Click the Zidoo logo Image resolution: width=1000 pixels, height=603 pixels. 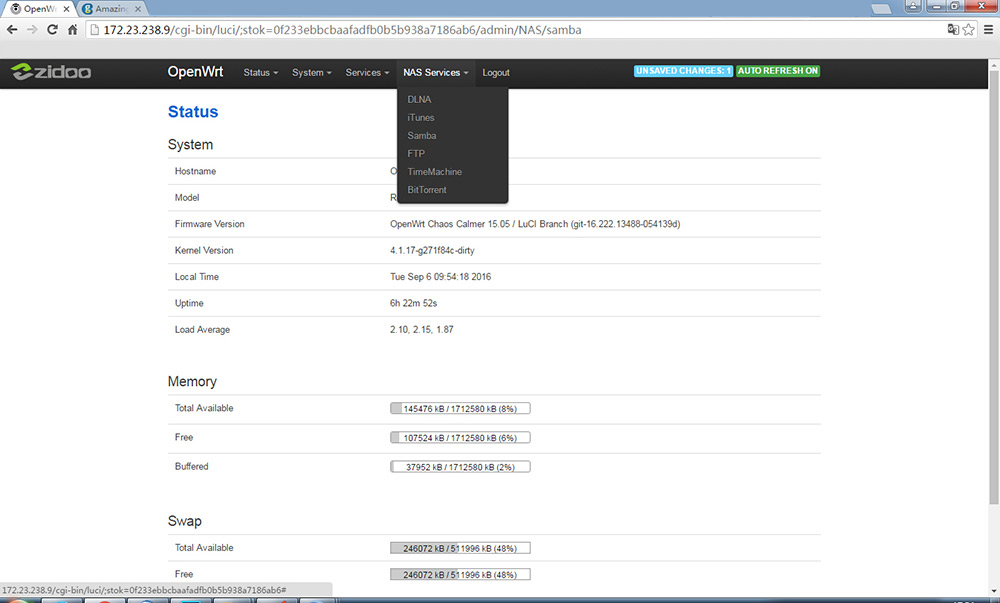point(51,71)
